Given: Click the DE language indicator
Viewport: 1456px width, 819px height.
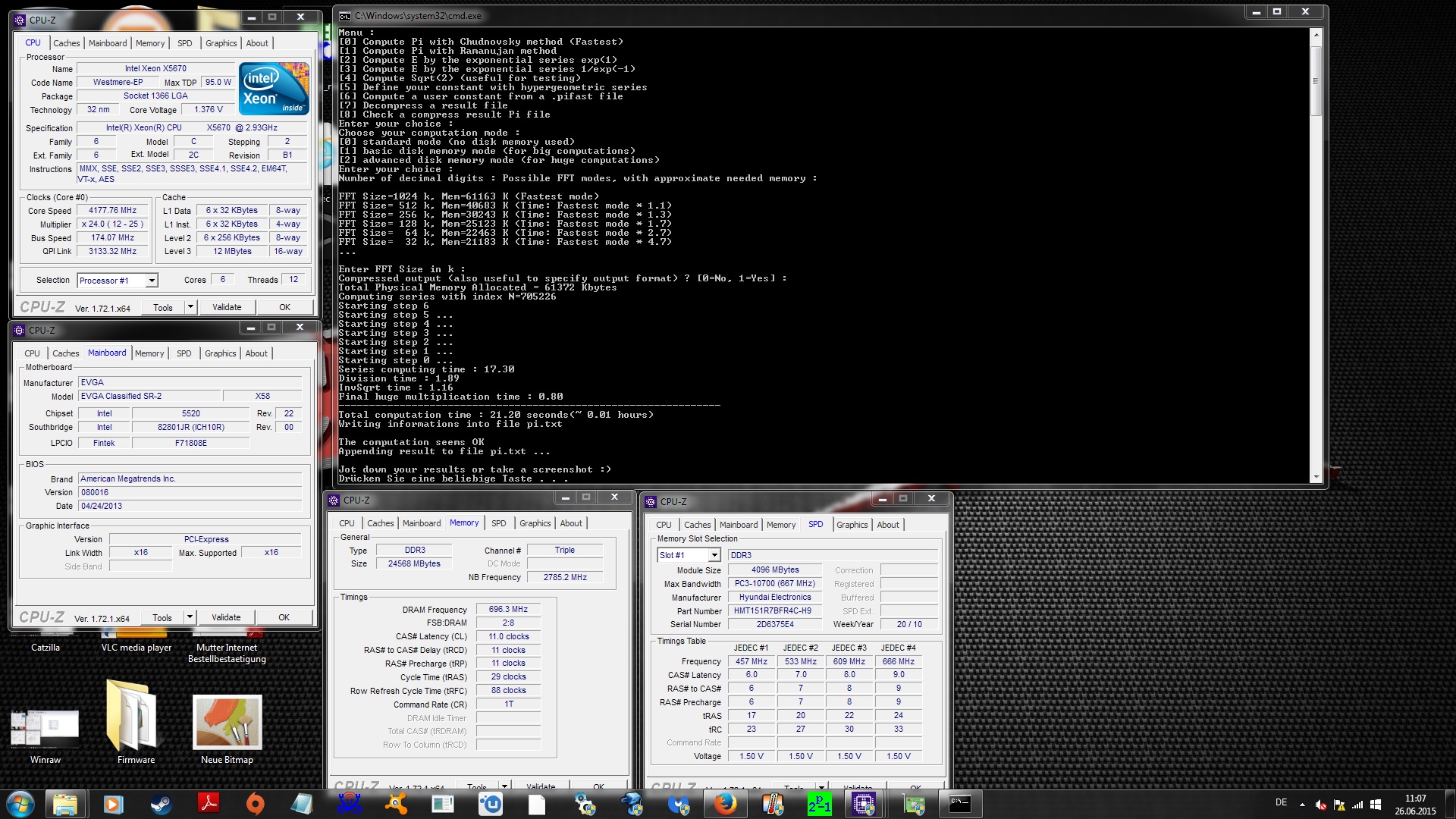Looking at the screenshot, I should (x=1281, y=802).
